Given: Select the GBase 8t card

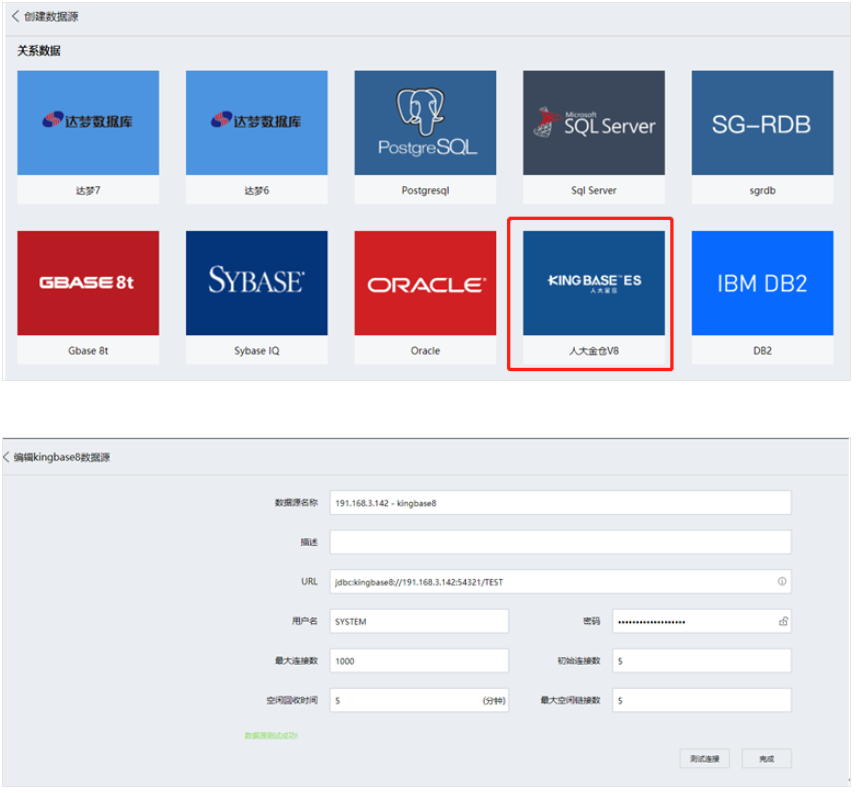Looking at the screenshot, I should coord(88,297).
